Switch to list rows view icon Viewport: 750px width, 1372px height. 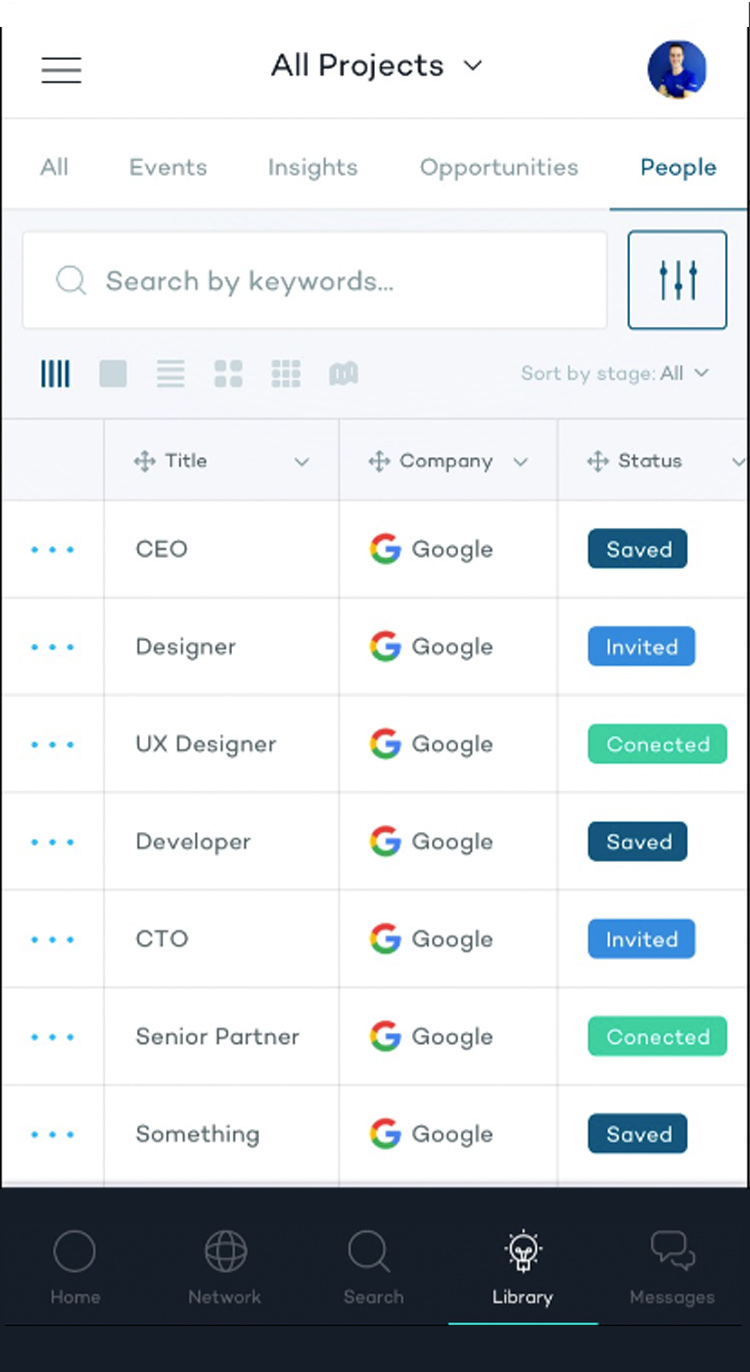171,375
